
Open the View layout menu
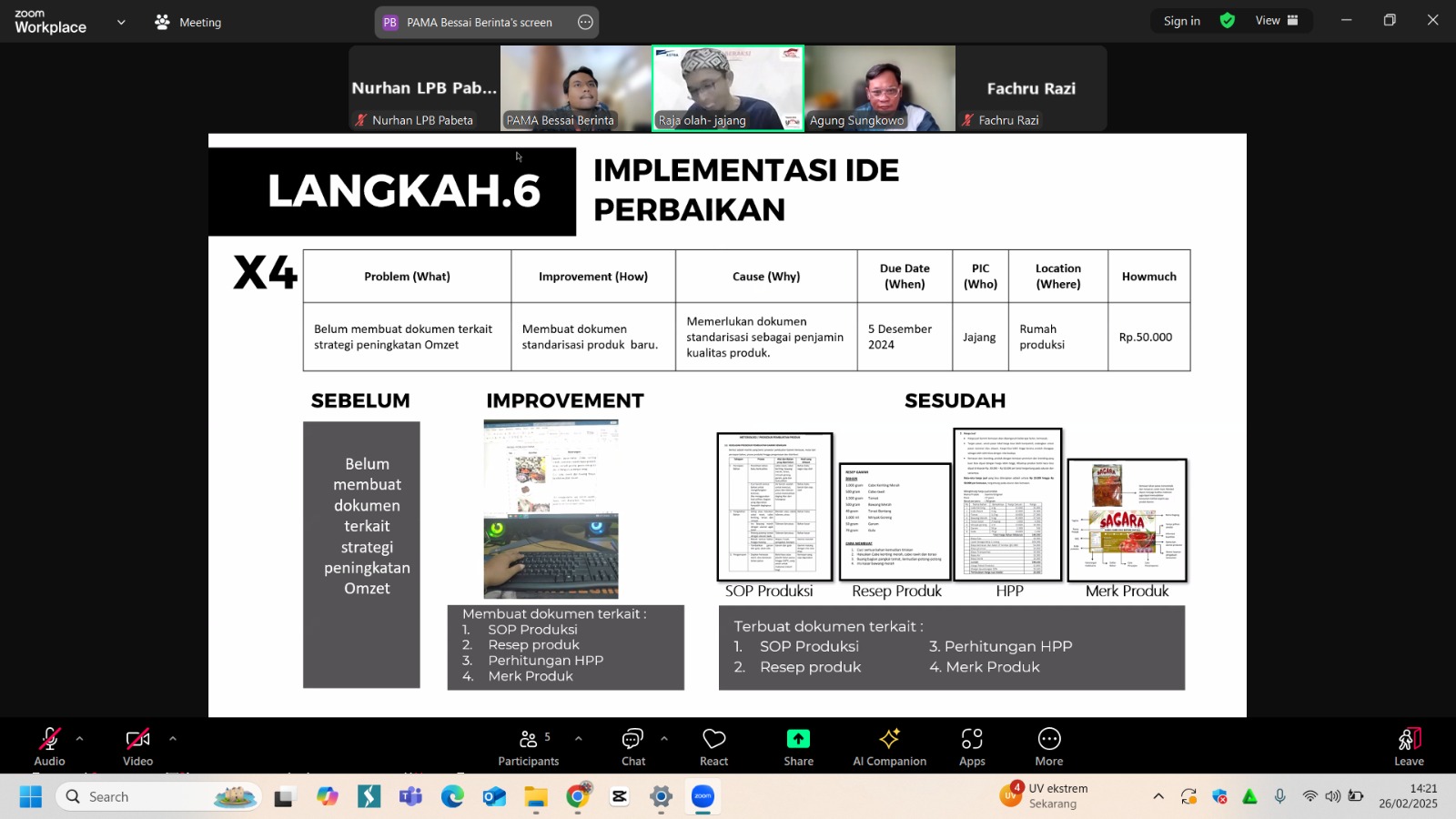pyautogui.click(x=1276, y=21)
